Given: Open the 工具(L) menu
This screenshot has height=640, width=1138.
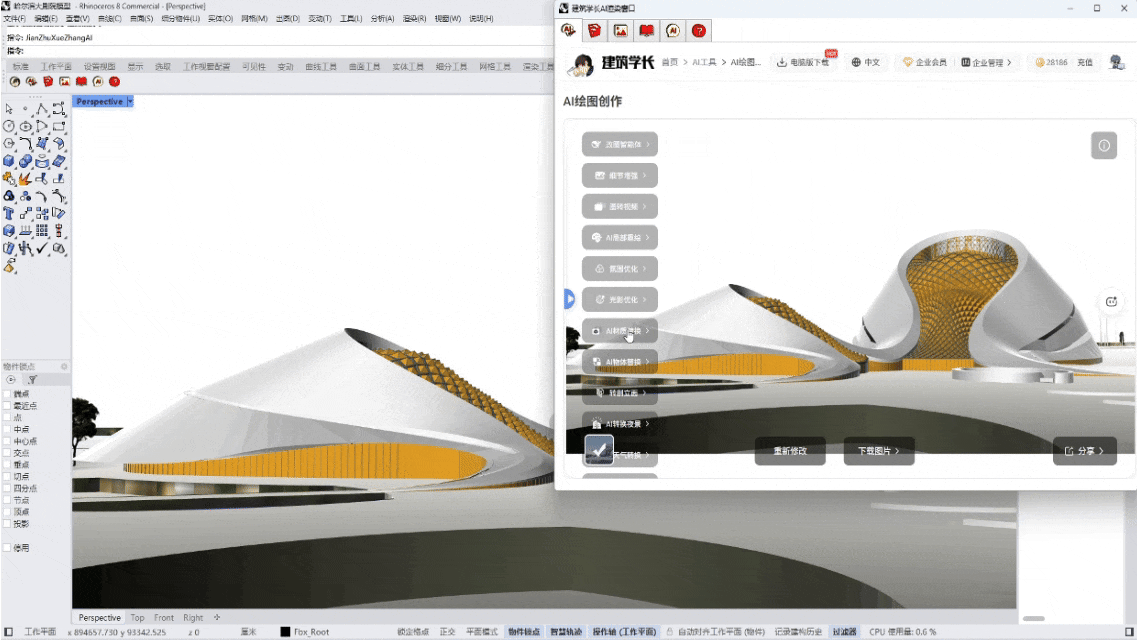Looking at the screenshot, I should coord(351,19).
